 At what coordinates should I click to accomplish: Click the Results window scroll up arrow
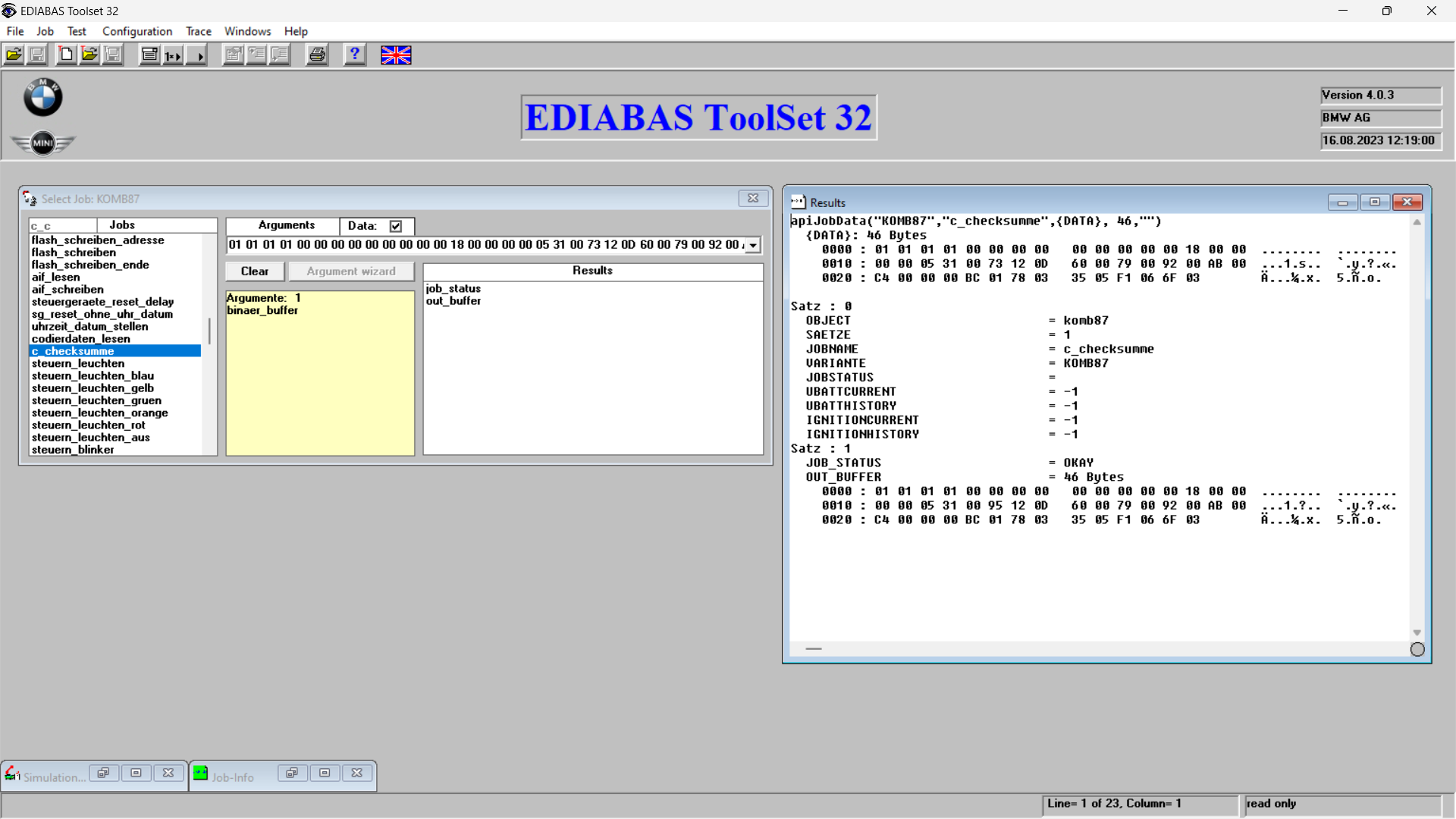[x=1417, y=222]
